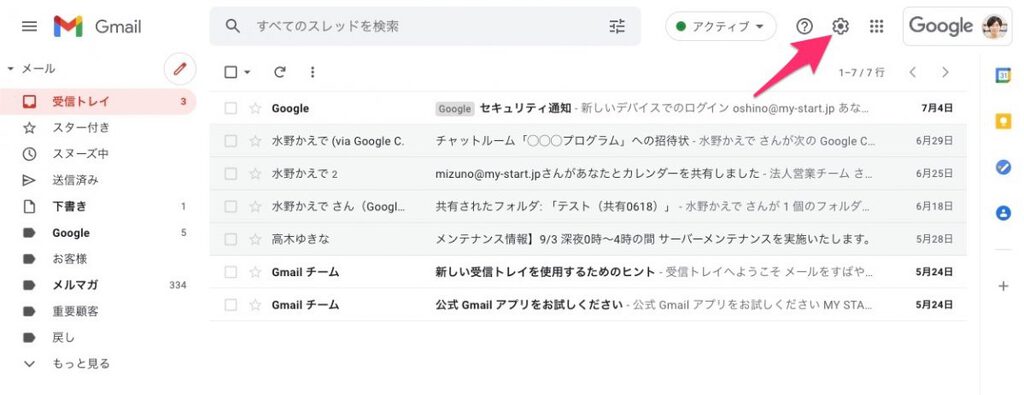Refresh the inbox list
This screenshot has width=1024, height=395.
(280, 72)
